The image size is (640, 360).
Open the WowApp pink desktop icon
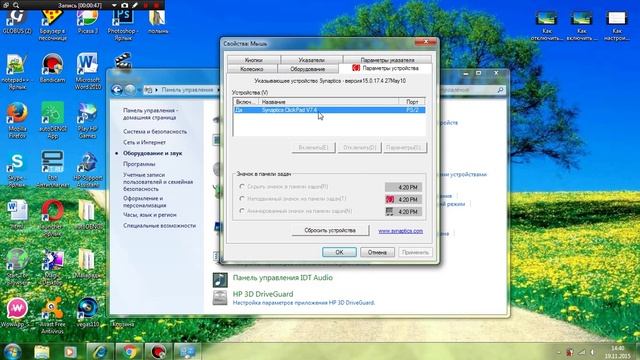(17, 312)
